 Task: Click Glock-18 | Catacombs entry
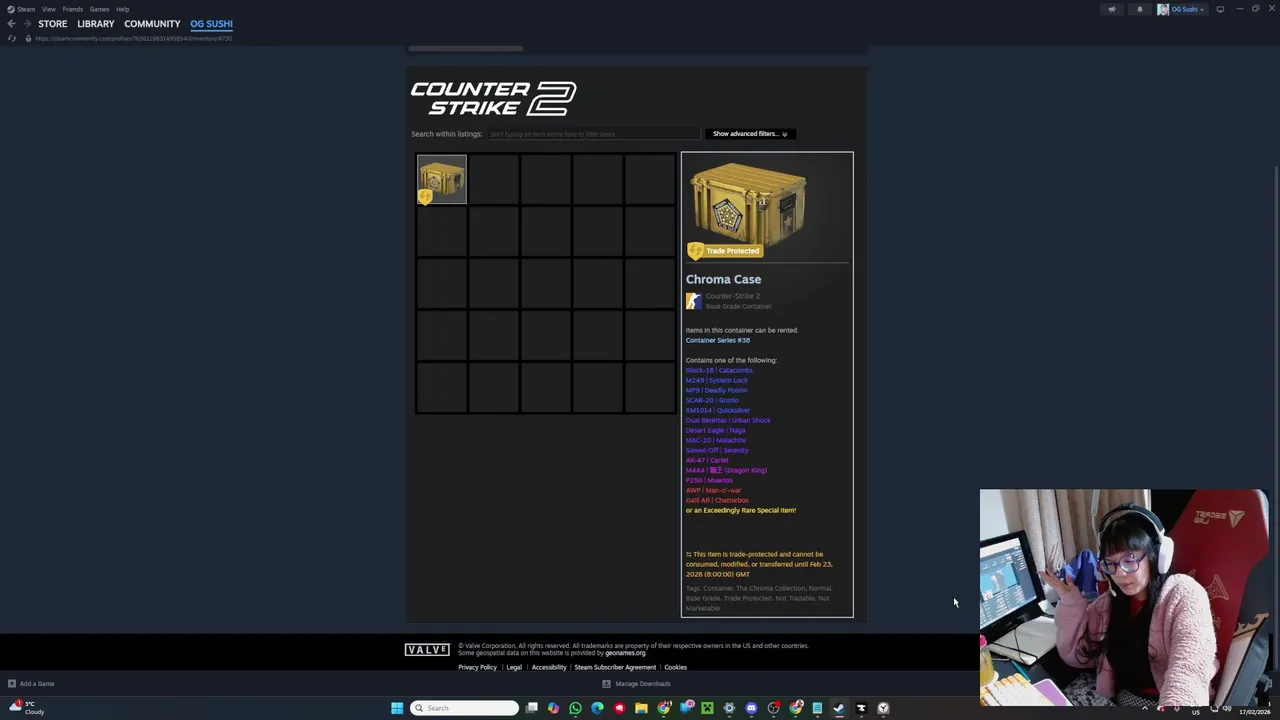pos(719,370)
